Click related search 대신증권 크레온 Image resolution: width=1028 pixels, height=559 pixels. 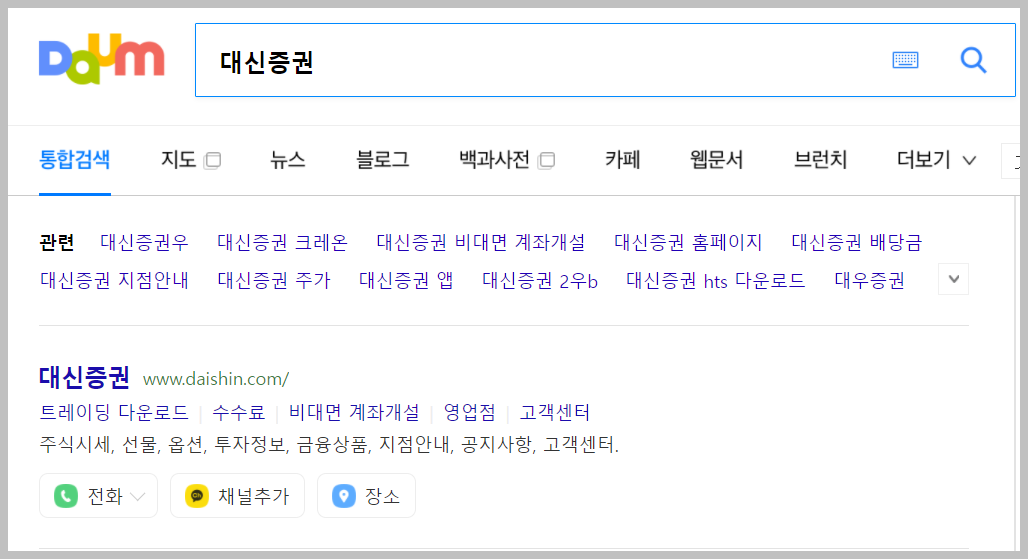pos(283,242)
